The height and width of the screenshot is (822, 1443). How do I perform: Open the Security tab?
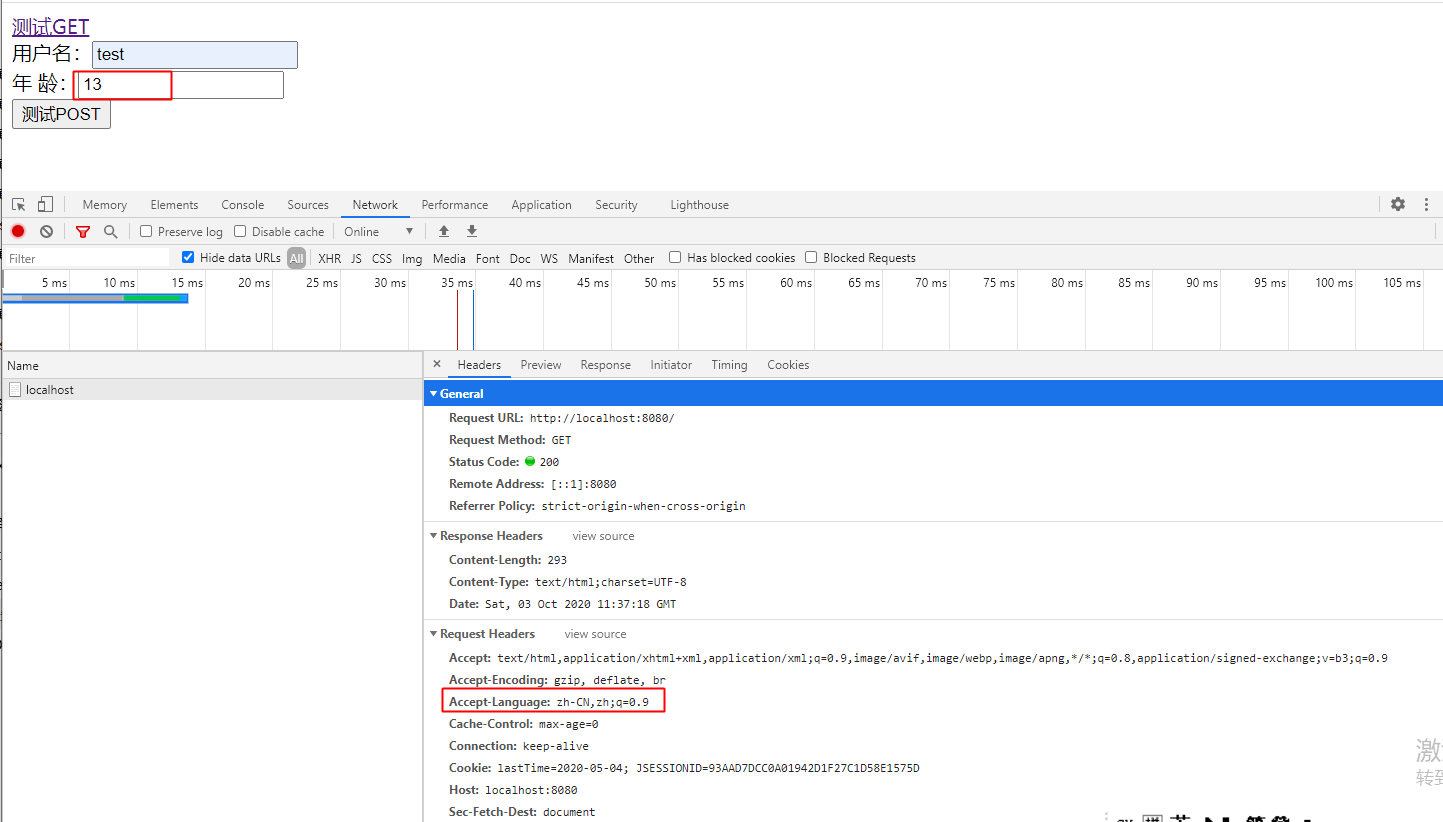coord(616,205)
